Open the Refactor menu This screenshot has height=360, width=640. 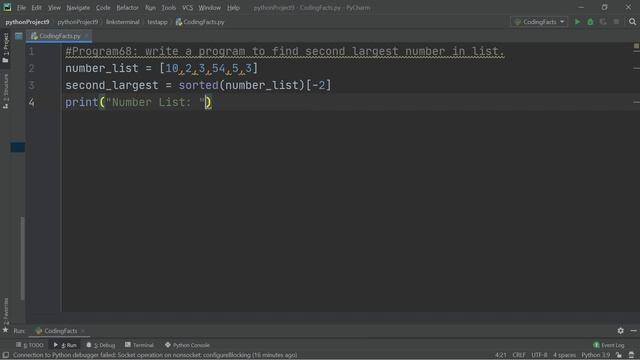click(x=127, y=8)
